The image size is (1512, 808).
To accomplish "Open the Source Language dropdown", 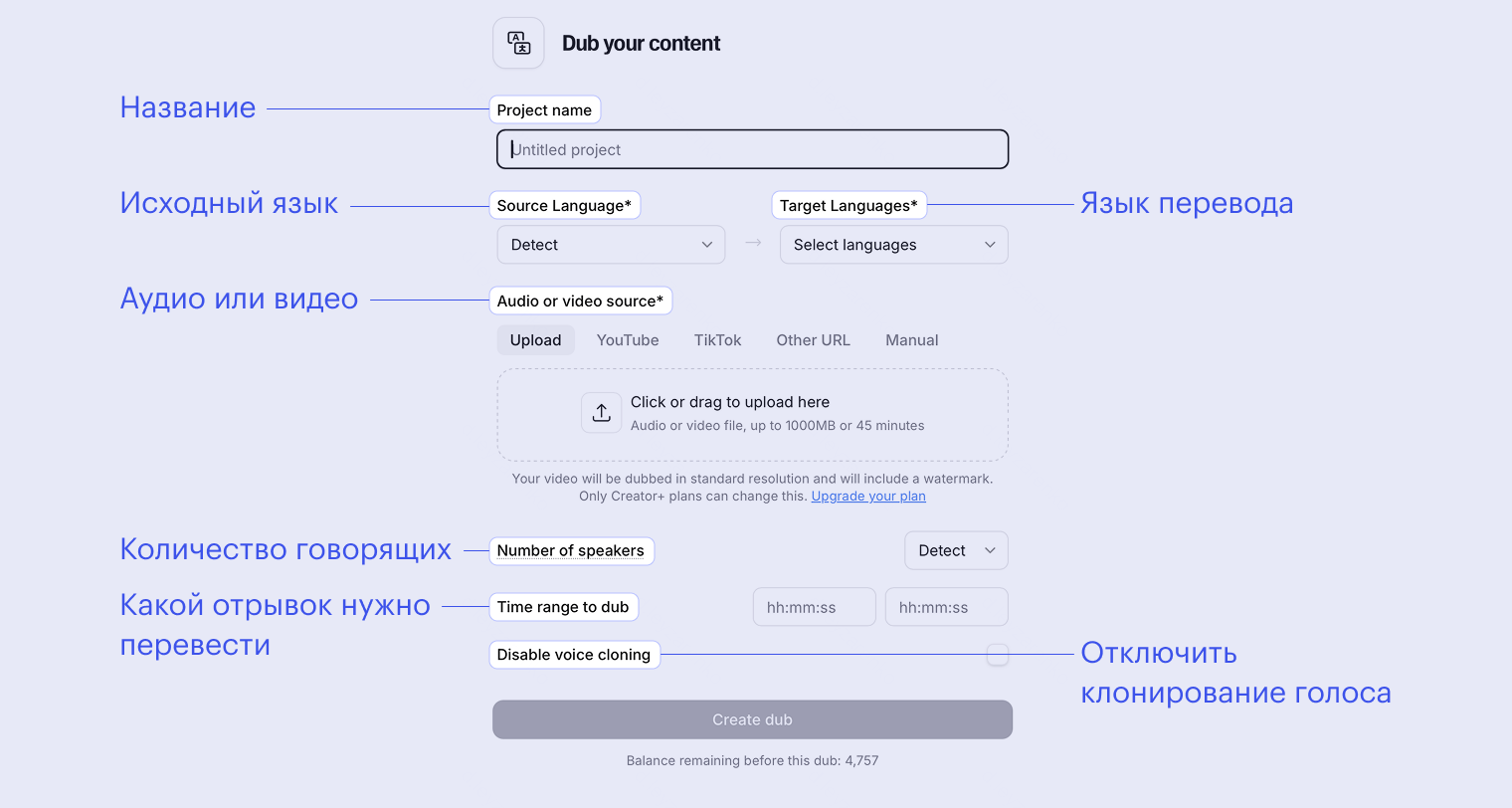I will coord(611,244).
